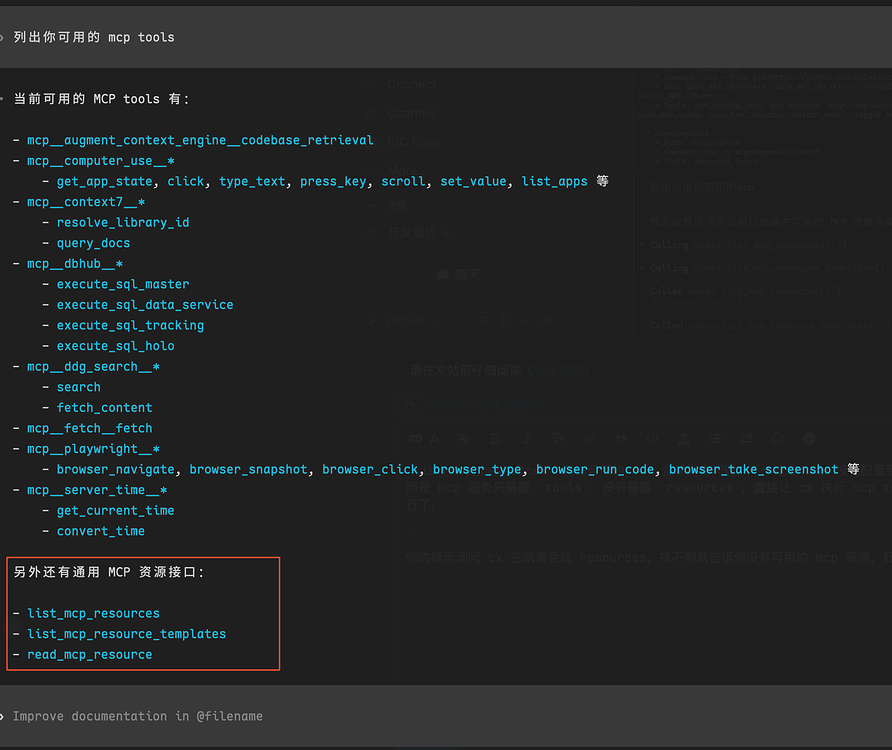Click the 'fetch_content' item
This screenshot has width=892, height=750.
coord(105,407)
